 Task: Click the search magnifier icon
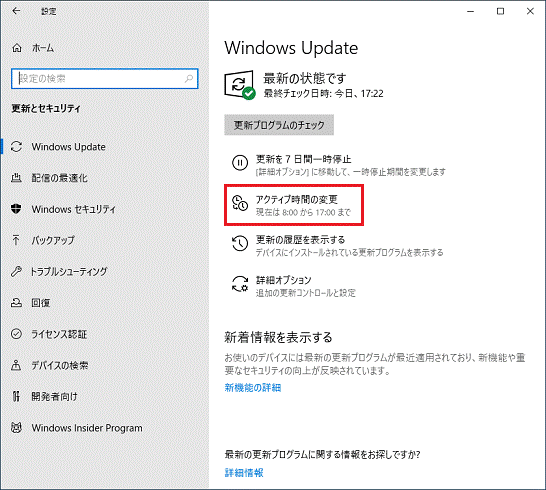coord(189,79)
